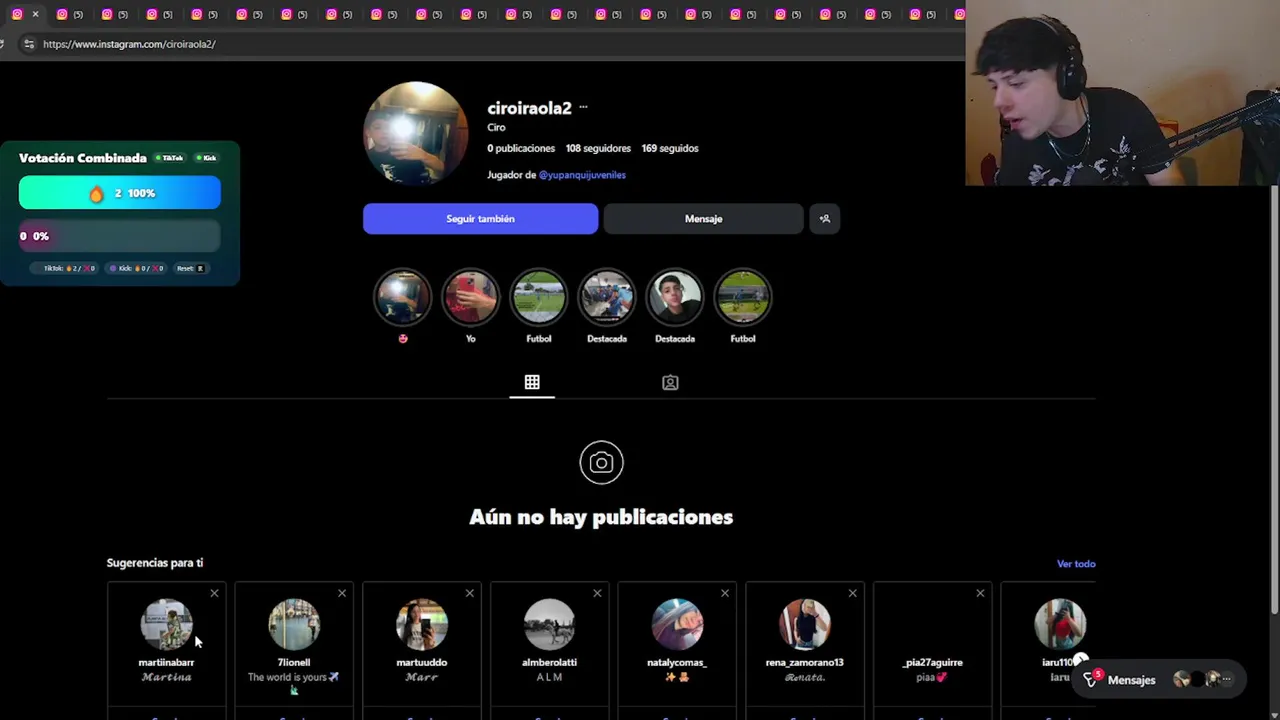
Task: Switch to the tagged photos tab
Action: (670, 382)
